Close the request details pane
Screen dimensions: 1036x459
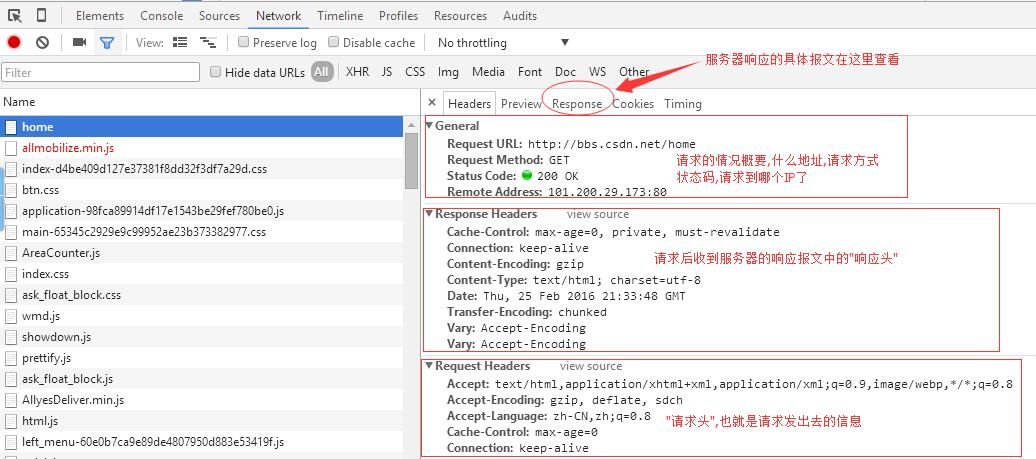[431, 102]
